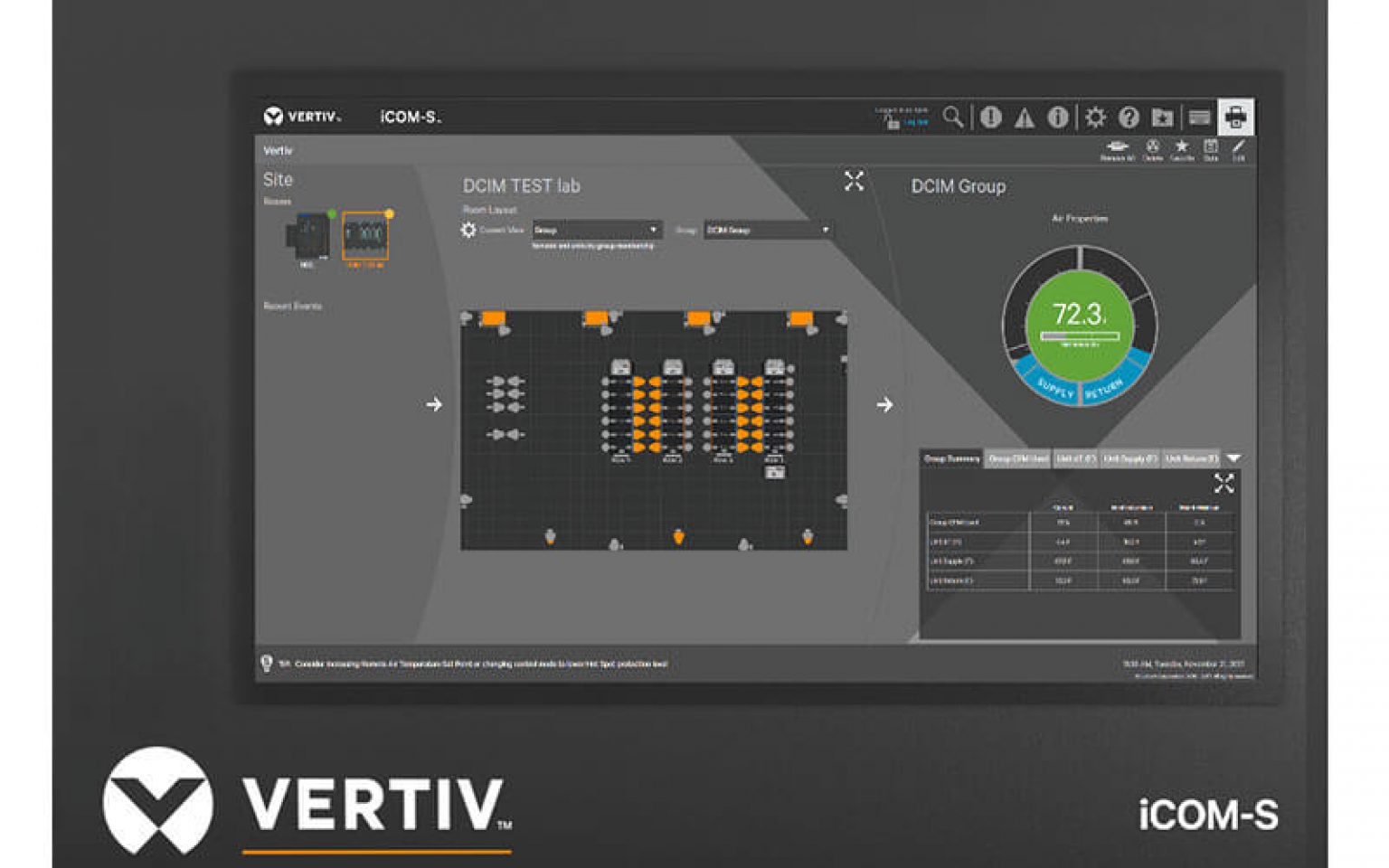This screenshot has height=868, width=1389.
Task: Open informational messages with the info icon
Action: (1055, 117)
